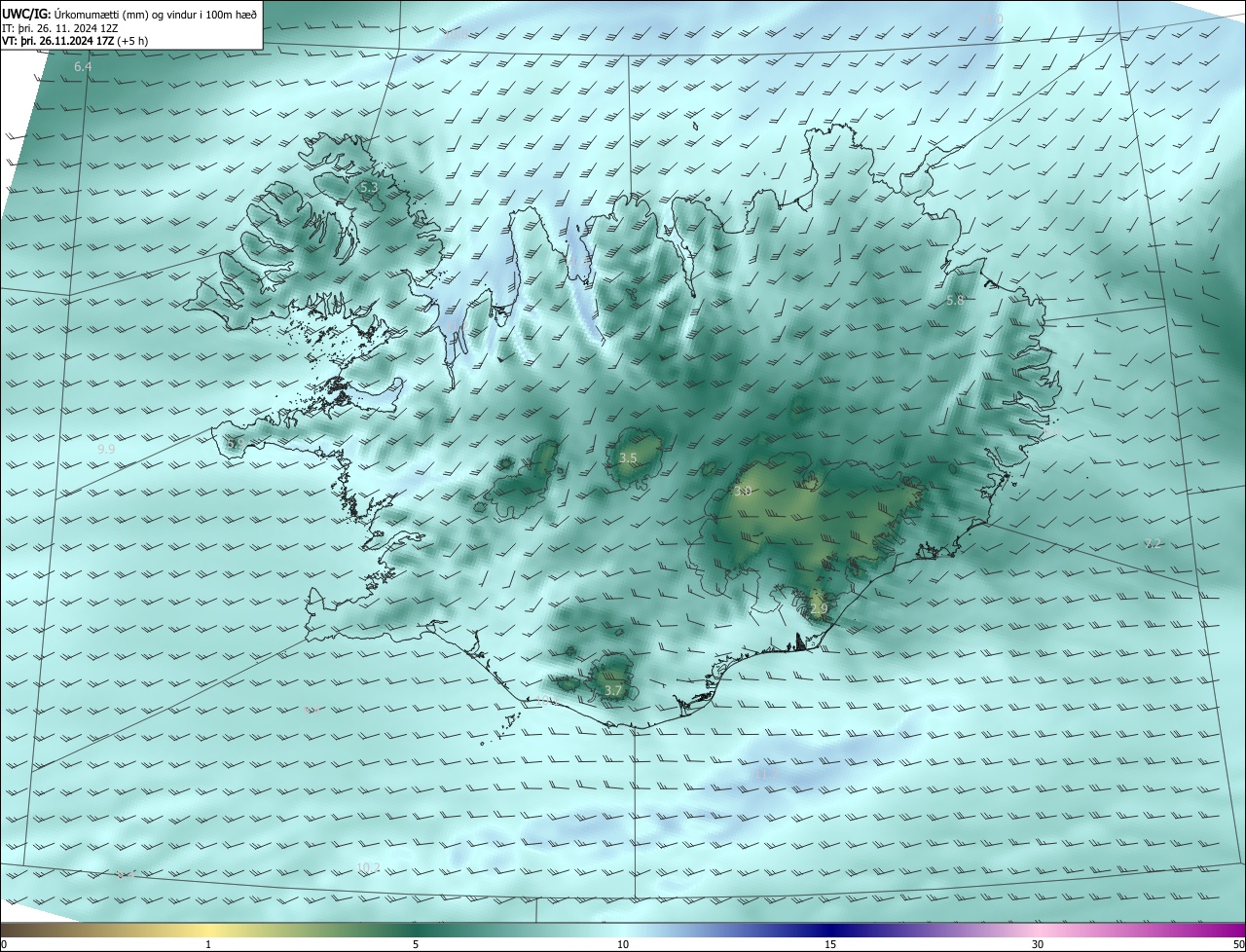Click the 1 tick on the color scale
The height and width of the screenshot is (952, 1246).
click(x=208, y=944)
